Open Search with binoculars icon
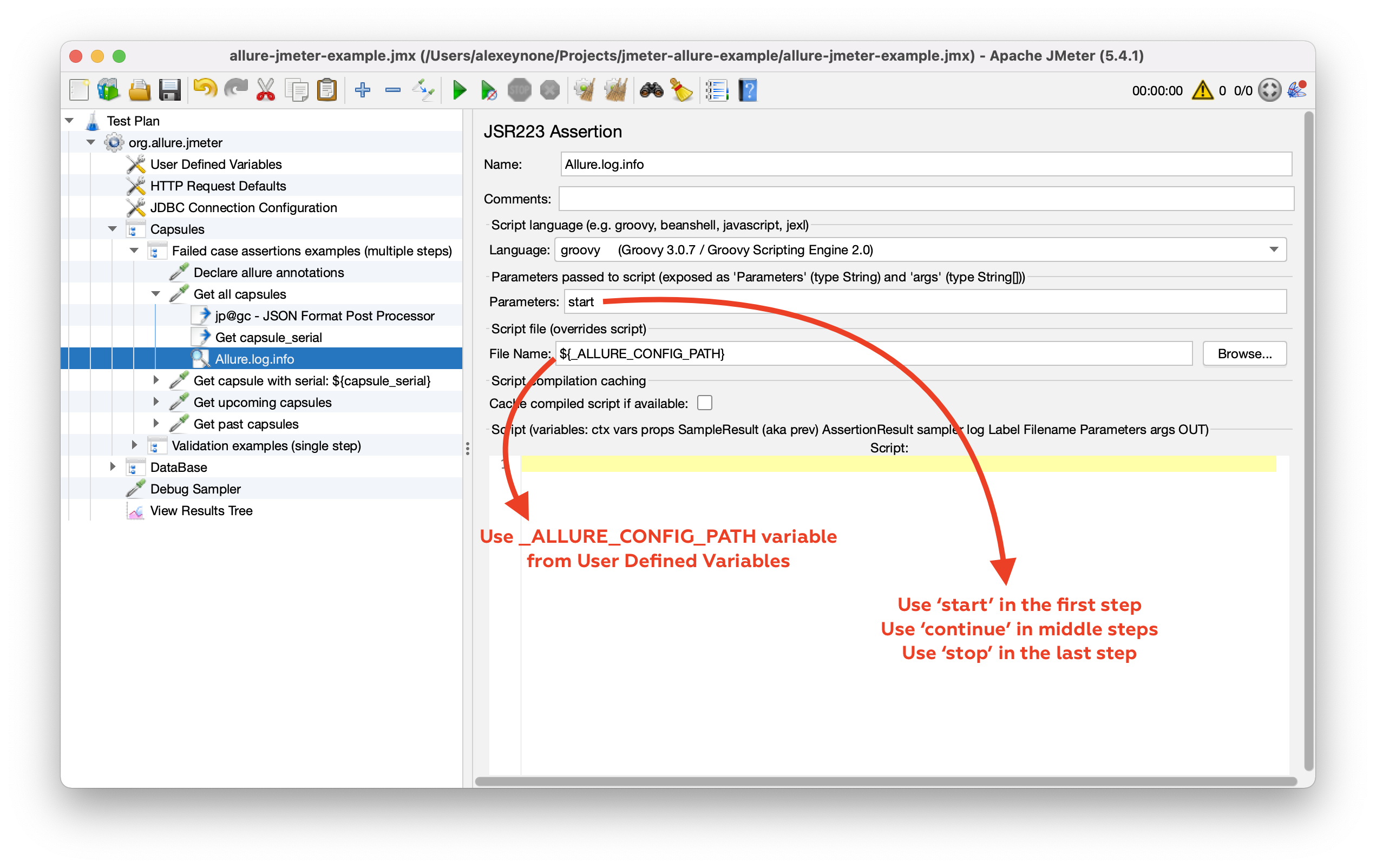 pyautogui.click(x=651, y=90)
